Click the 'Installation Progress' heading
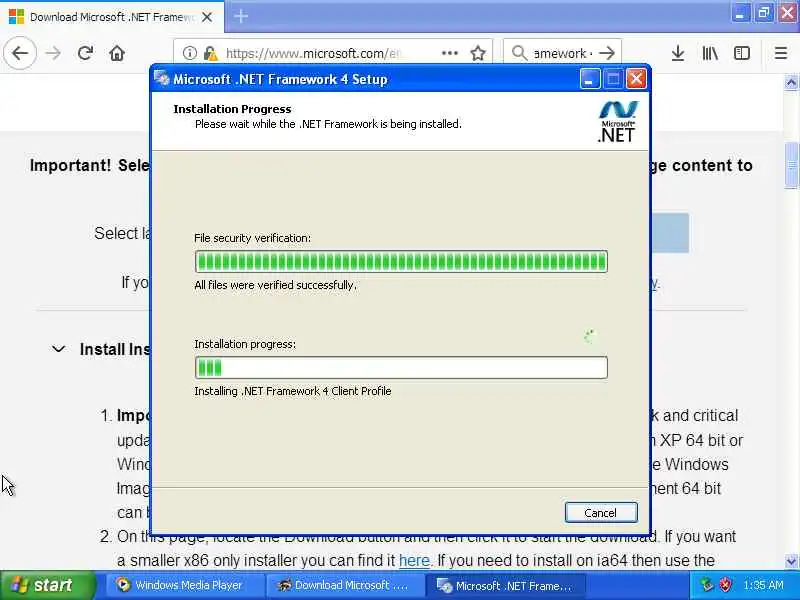This screenshot has width=800, height=600. [x=232, y=109]
